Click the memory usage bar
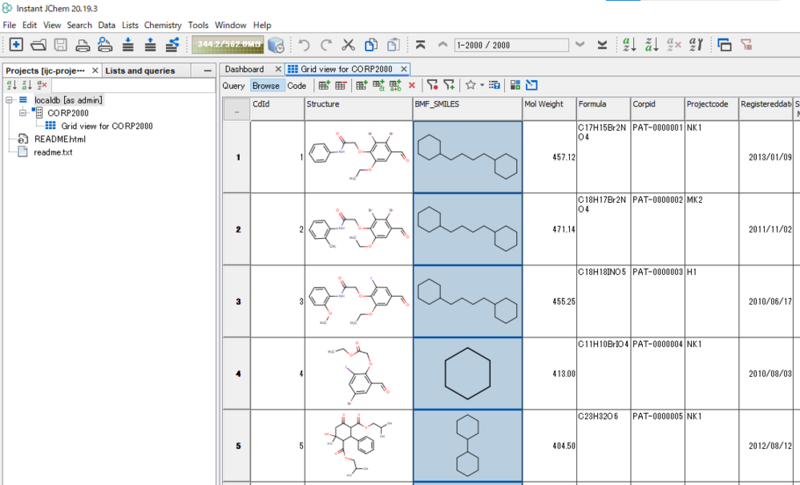 (x=228, y=45)
